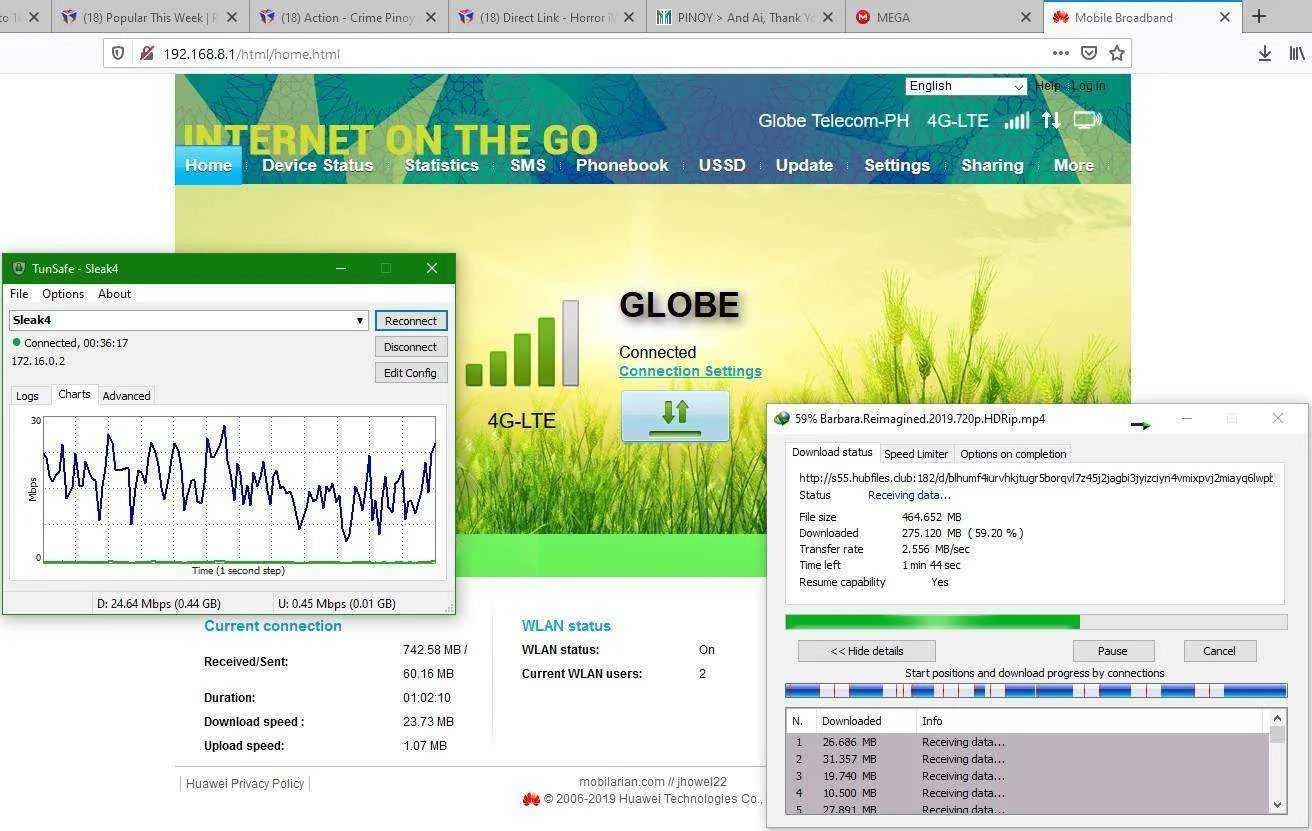Click the connections list scrollbar up arrow

pos(1277,718)
